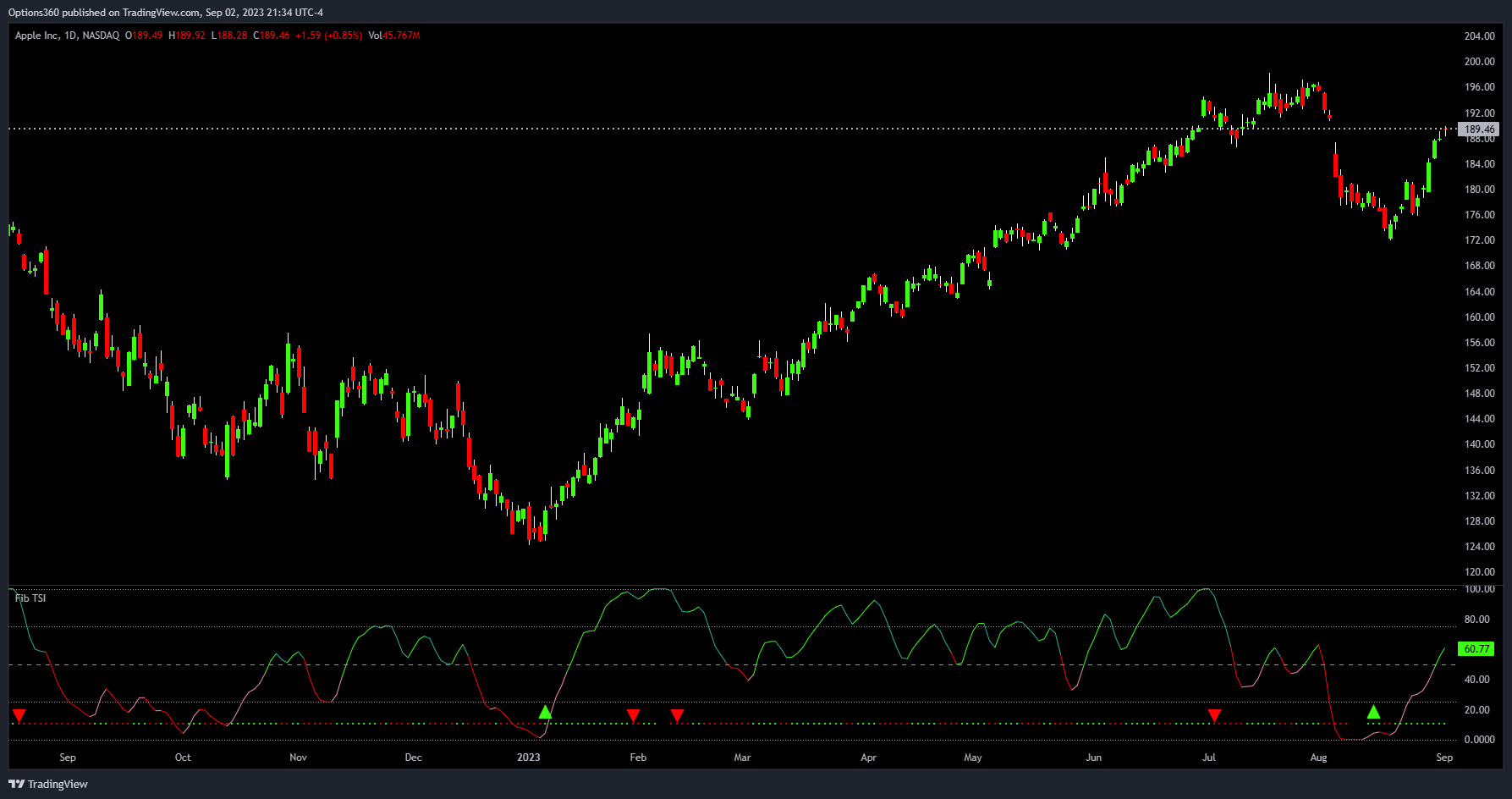The height and width of the screenshot is (799, 1512).
Task: Click the 200.00 price axis label
Action: [1480, 62]
